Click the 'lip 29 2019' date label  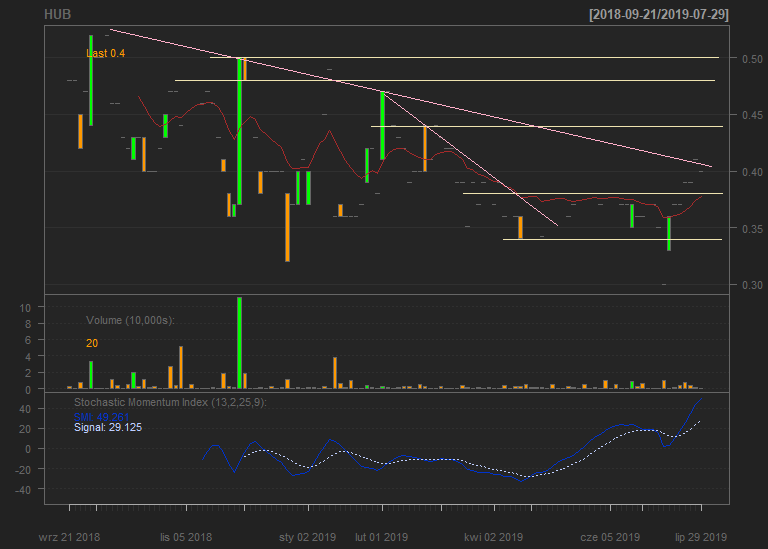click(701, 537)
